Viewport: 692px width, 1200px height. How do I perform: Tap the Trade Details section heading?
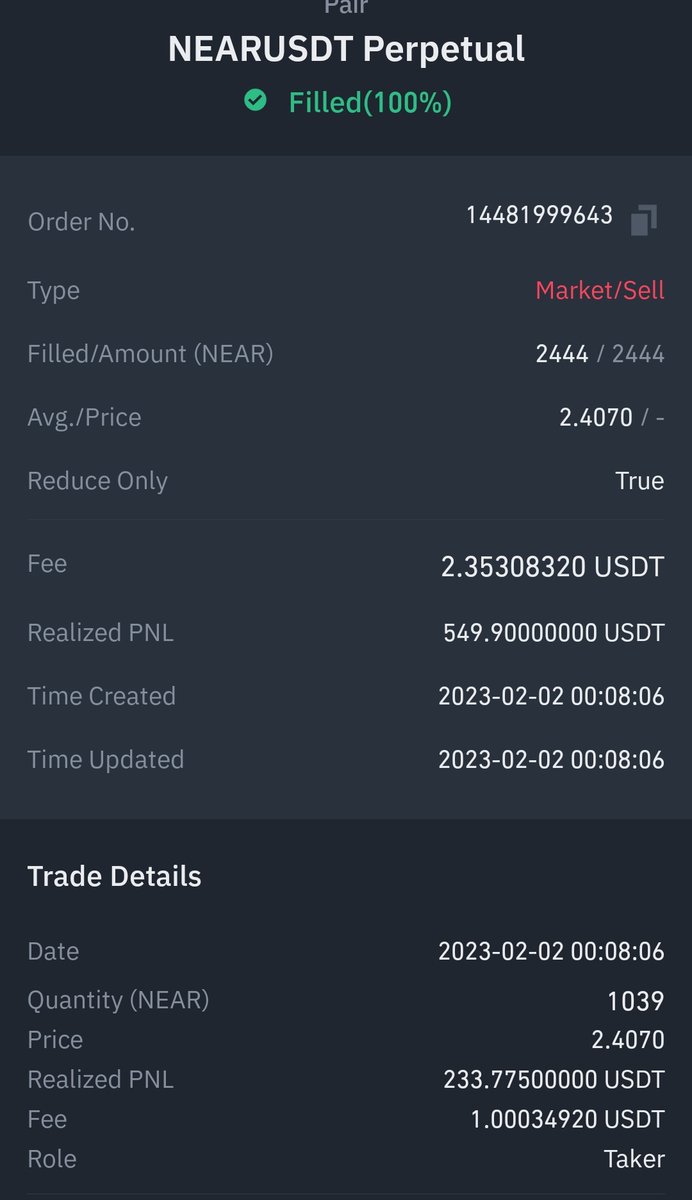[114, 876]
